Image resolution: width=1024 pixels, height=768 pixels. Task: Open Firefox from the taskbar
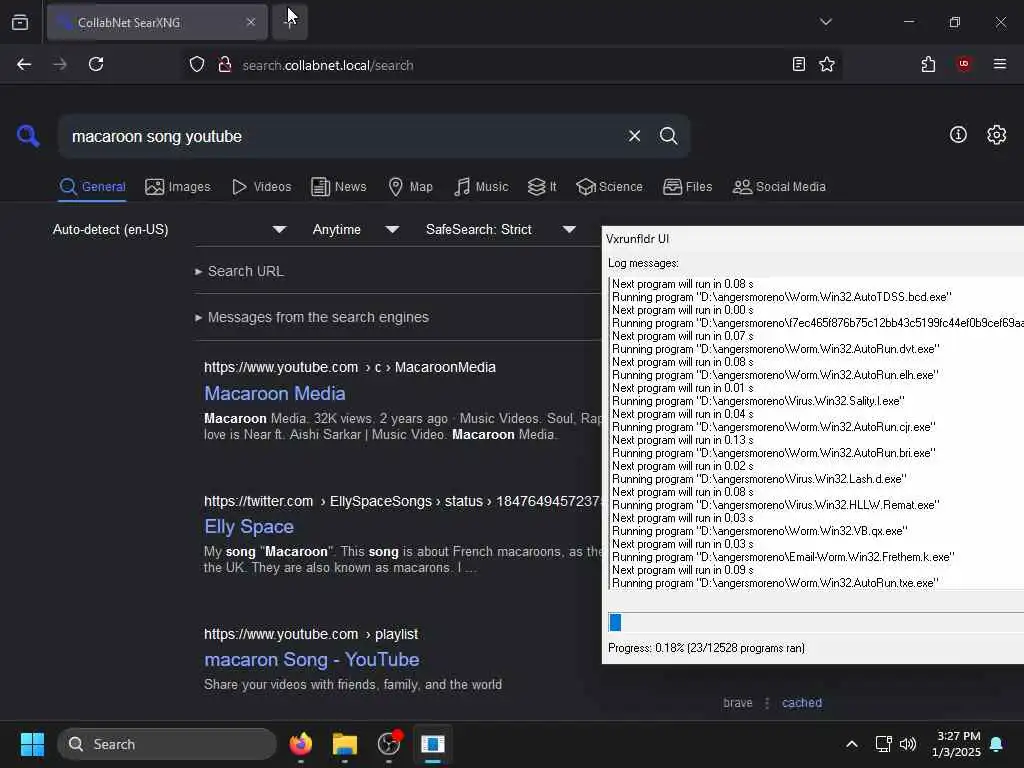click(300, 744)
